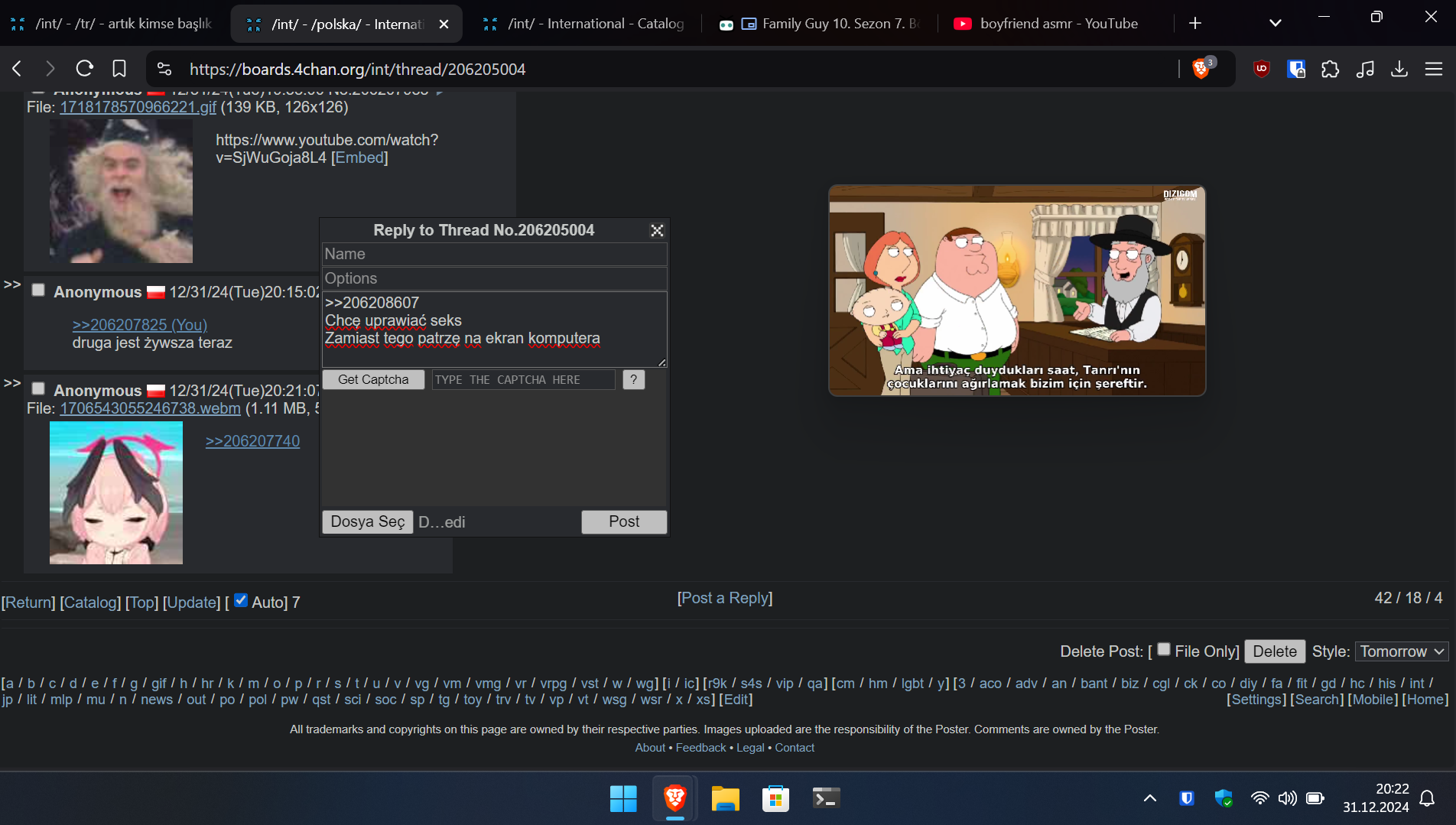
Task: Close the /int/ - /polska/ tab
Action: coord(444,24)
